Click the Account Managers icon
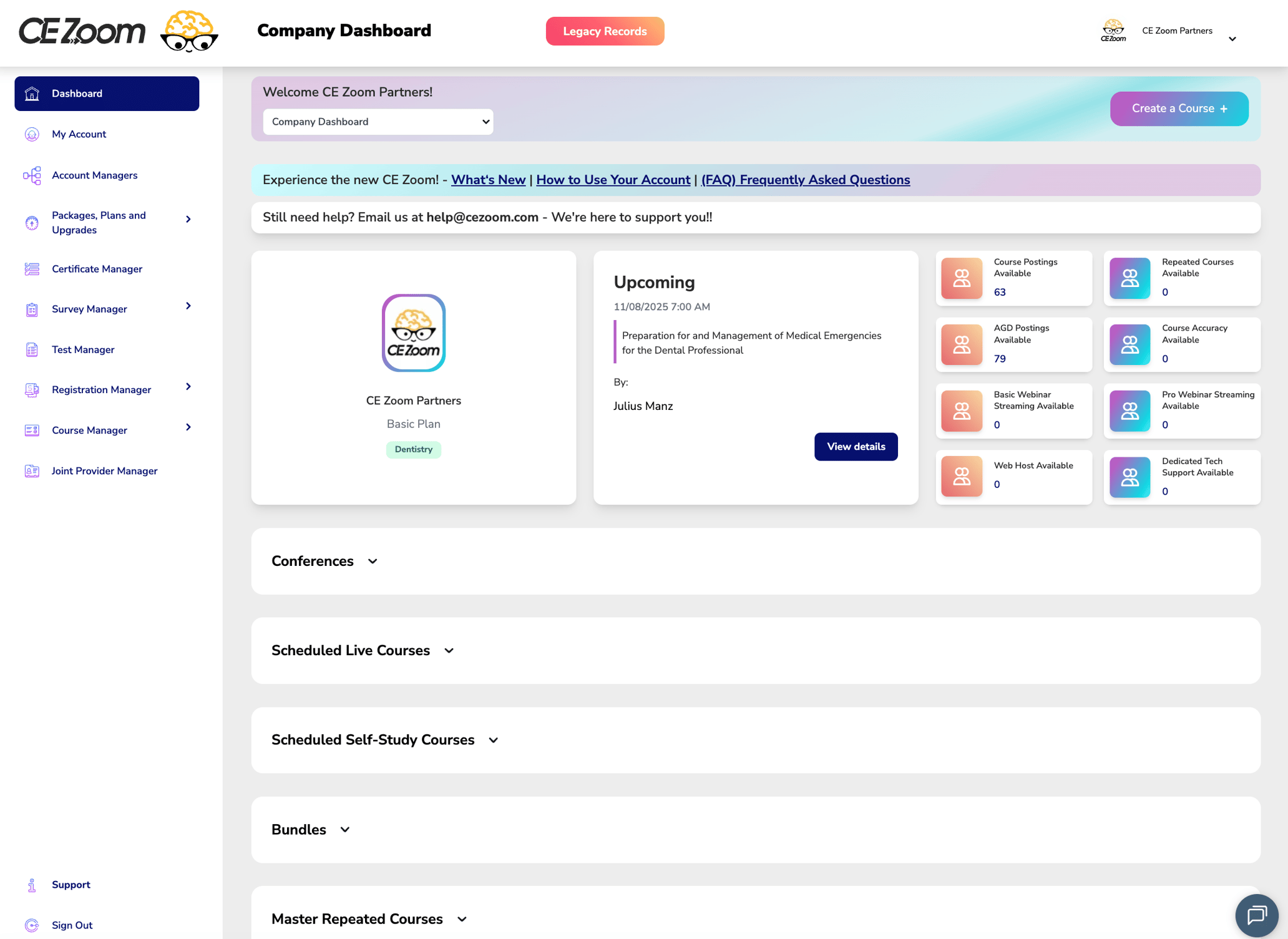The image size is (1288, 939). coord(31,175)
